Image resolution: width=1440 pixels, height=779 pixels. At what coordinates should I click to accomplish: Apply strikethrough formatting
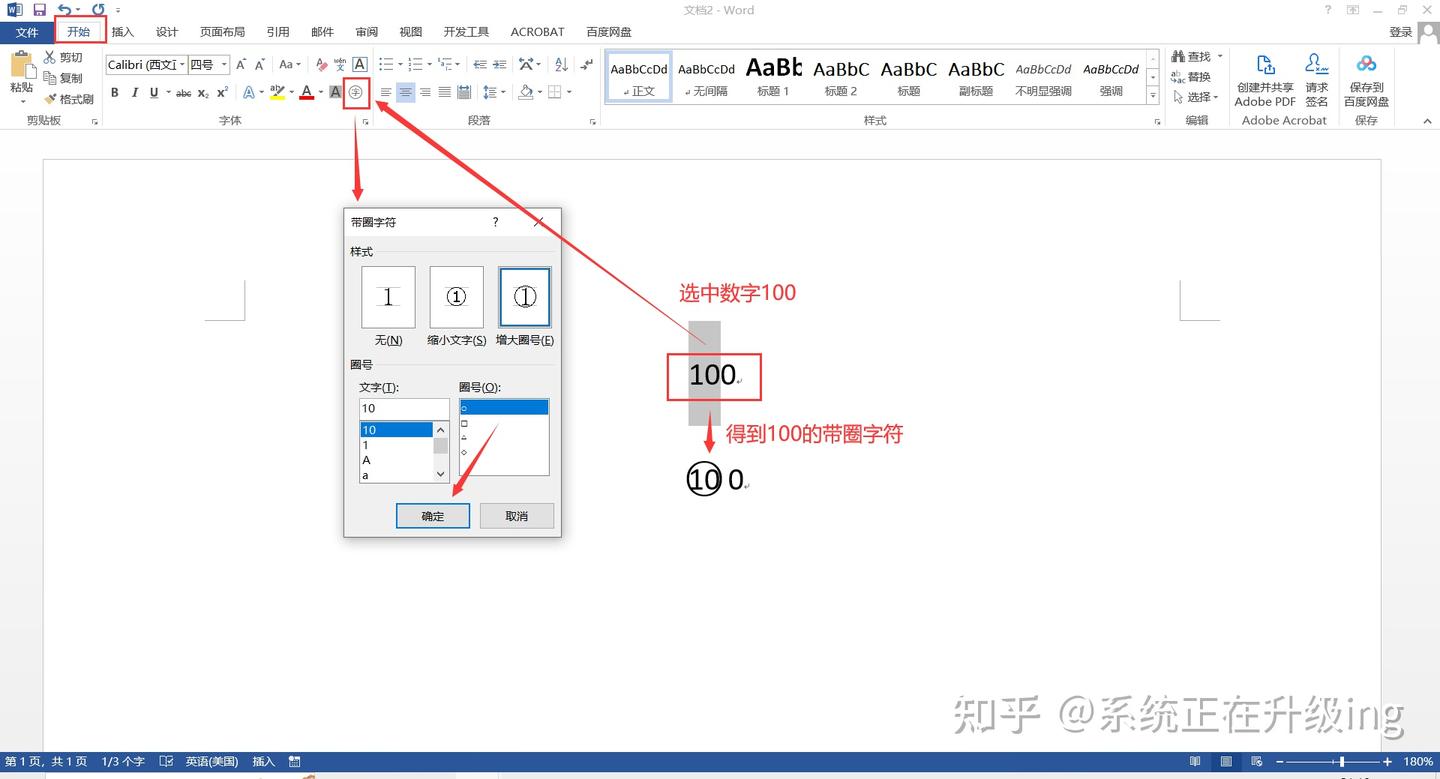click(183, 92)
